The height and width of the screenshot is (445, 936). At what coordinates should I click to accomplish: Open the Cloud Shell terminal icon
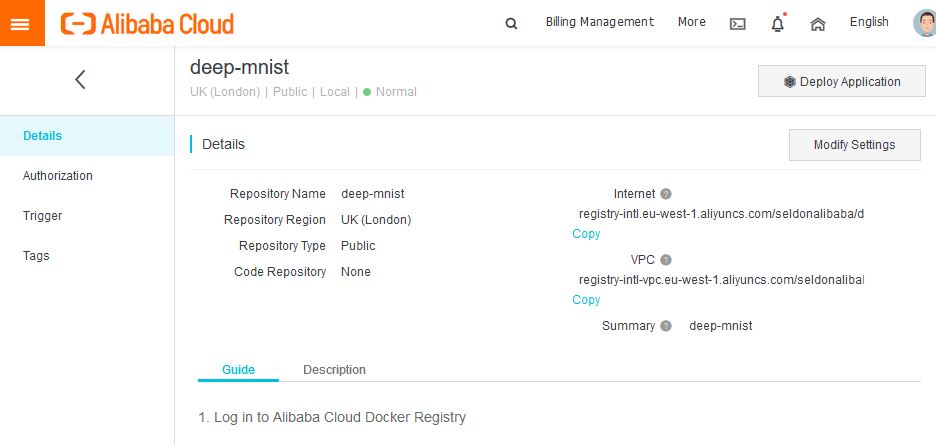tap(738, 23)
